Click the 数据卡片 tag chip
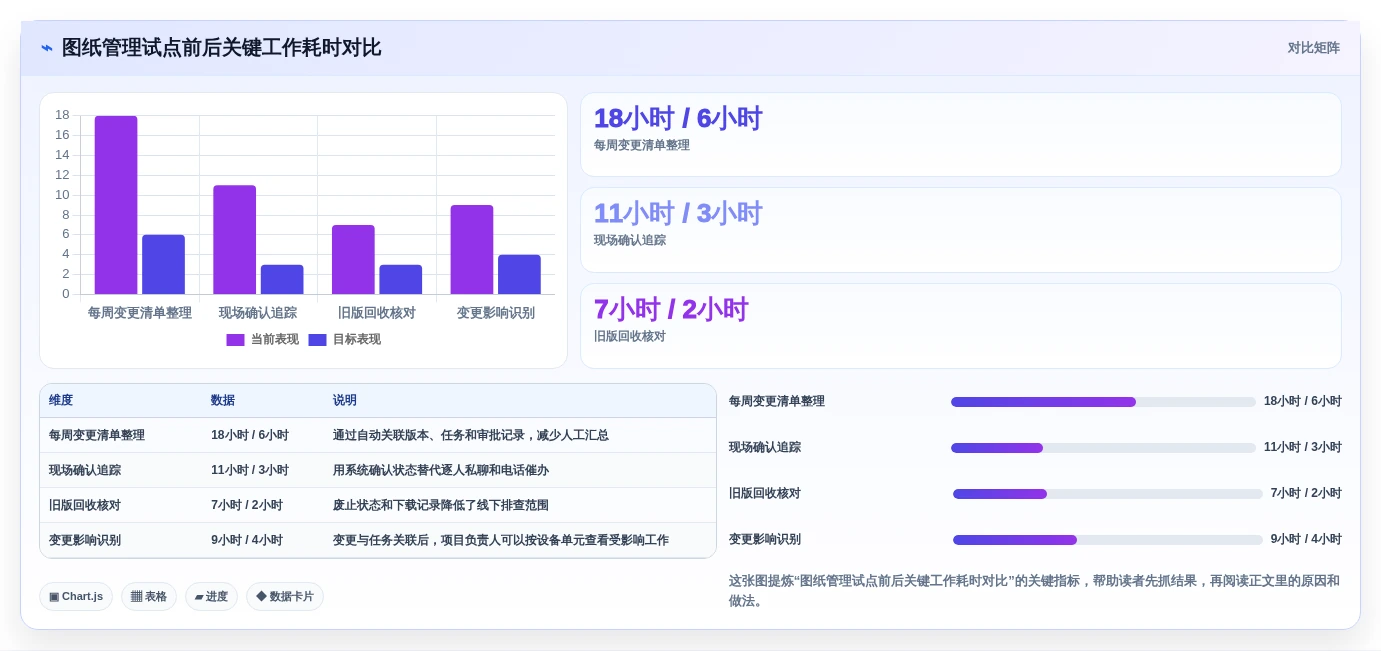Screen dimensions: 1381x651 285,597
